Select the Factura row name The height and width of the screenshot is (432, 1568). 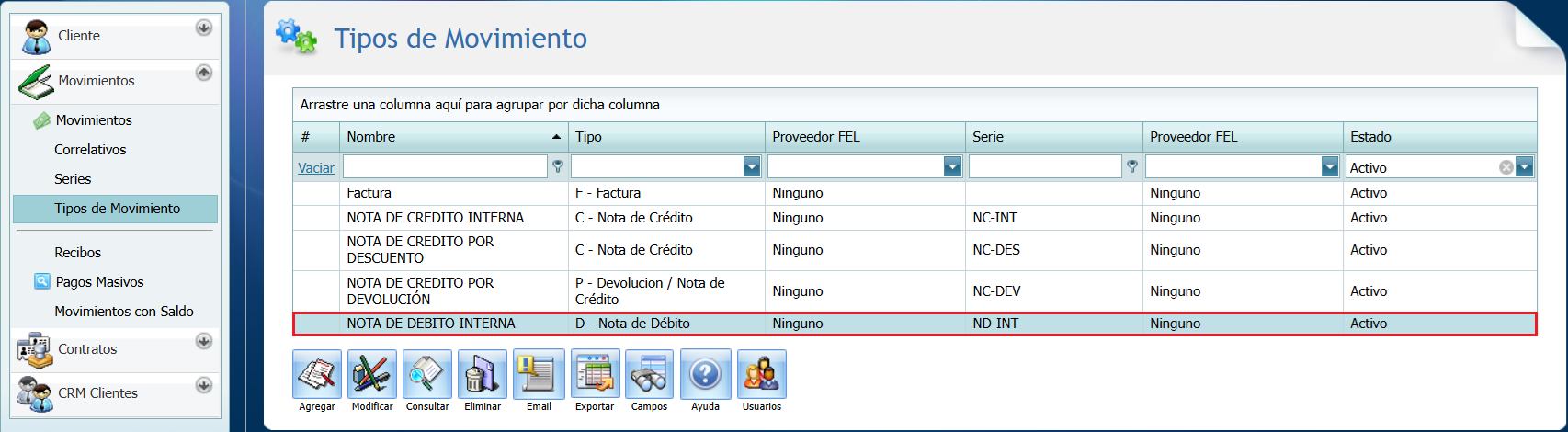coord(369,193)
